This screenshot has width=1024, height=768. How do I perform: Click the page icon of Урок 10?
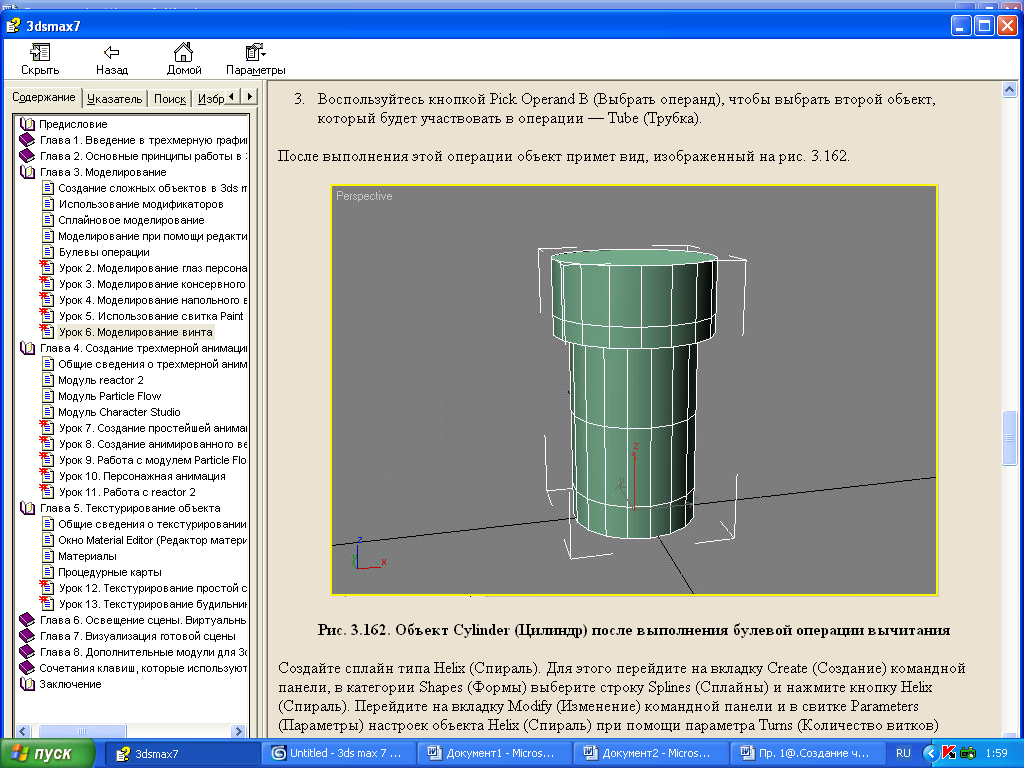(x=47, y=476)
